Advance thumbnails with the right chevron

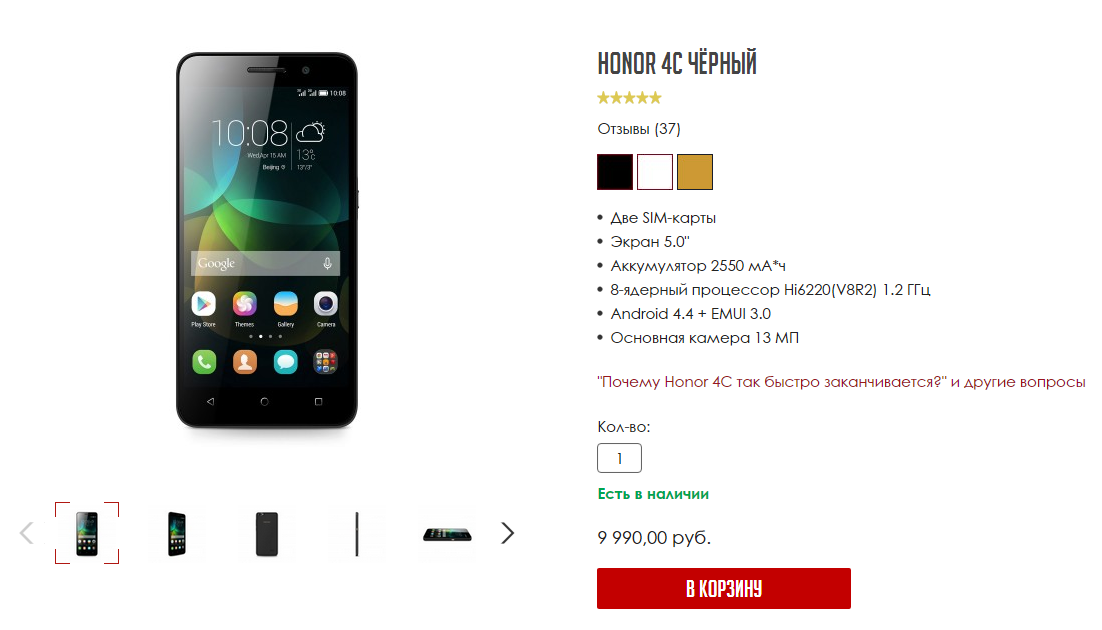pos(507,533)
